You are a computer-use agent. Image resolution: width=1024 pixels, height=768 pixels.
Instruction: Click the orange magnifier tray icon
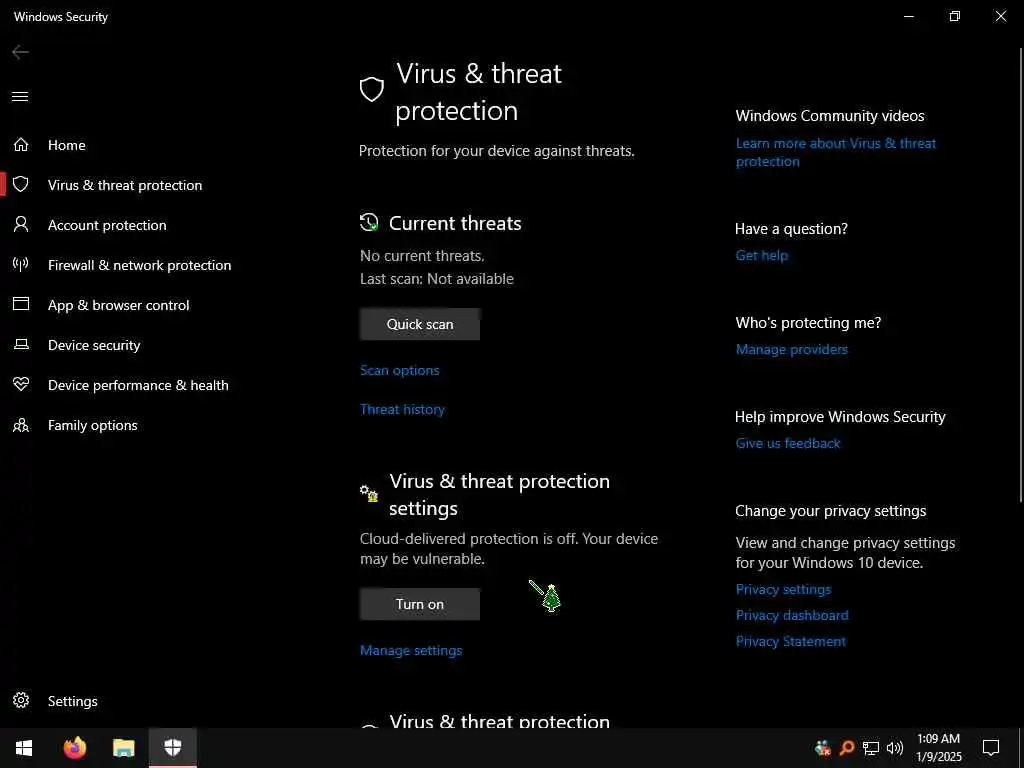tap(847, 748)
